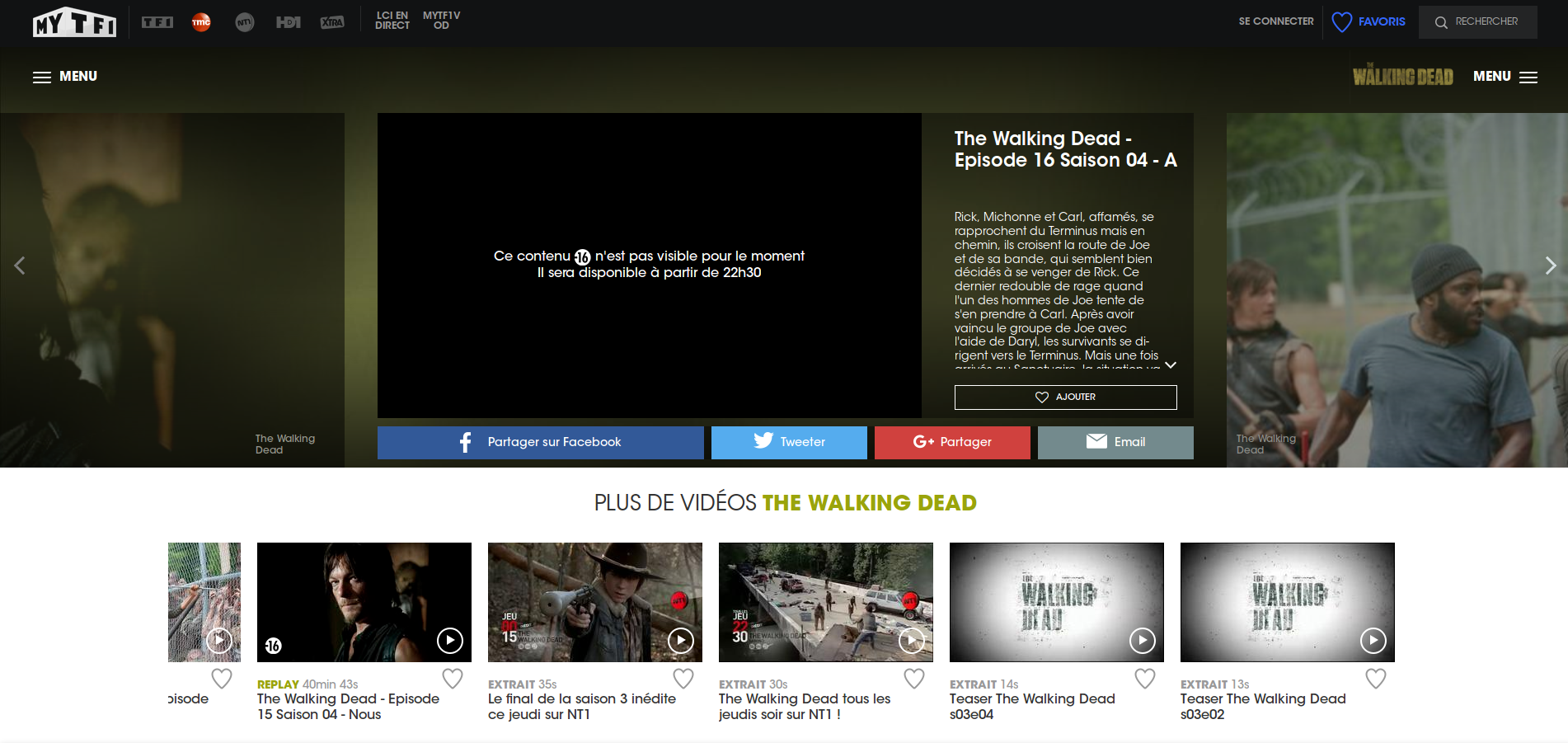Image resolution: width=1568 pixels, height=743 pixels.
Task: Open title Walking Dead tous les jeudis
Action: (805, 707)
